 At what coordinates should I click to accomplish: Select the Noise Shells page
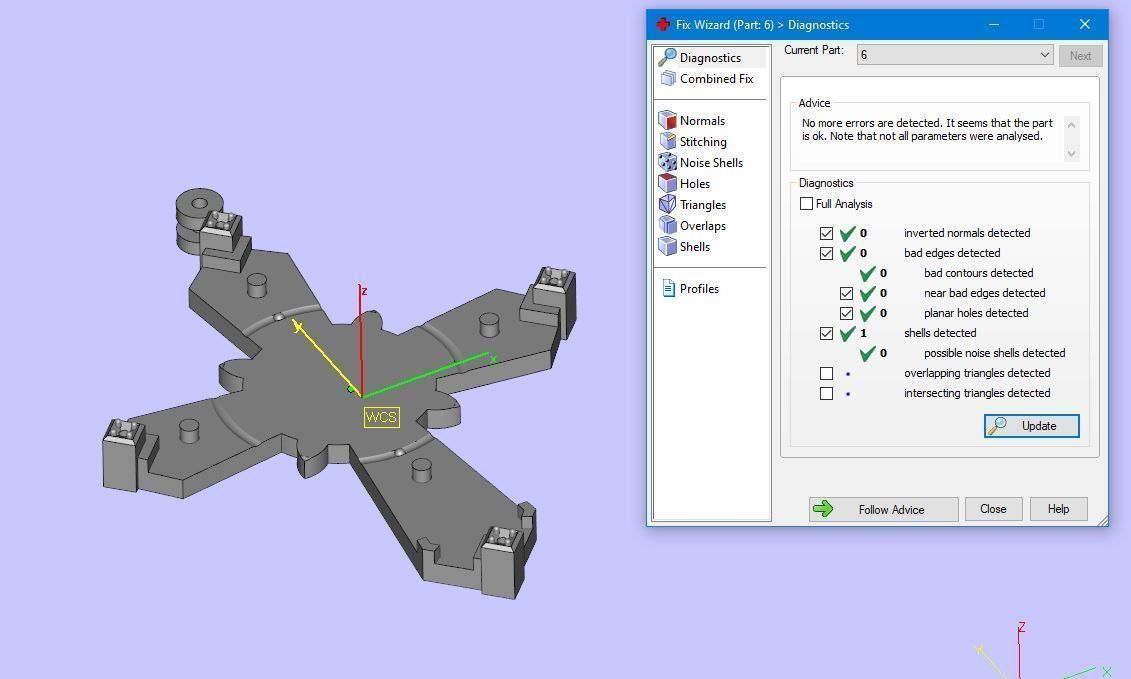(x=710, y=162)
